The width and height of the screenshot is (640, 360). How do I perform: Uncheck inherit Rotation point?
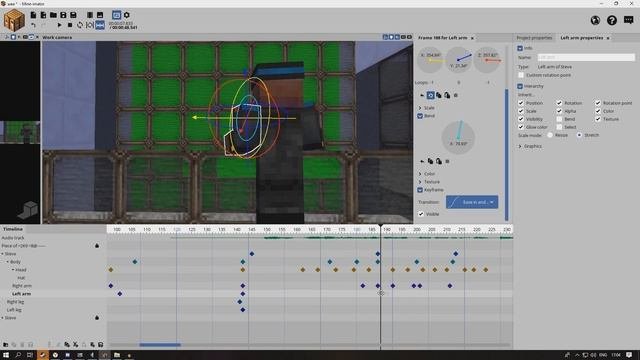pyautogui.click(x=598, y=103)
